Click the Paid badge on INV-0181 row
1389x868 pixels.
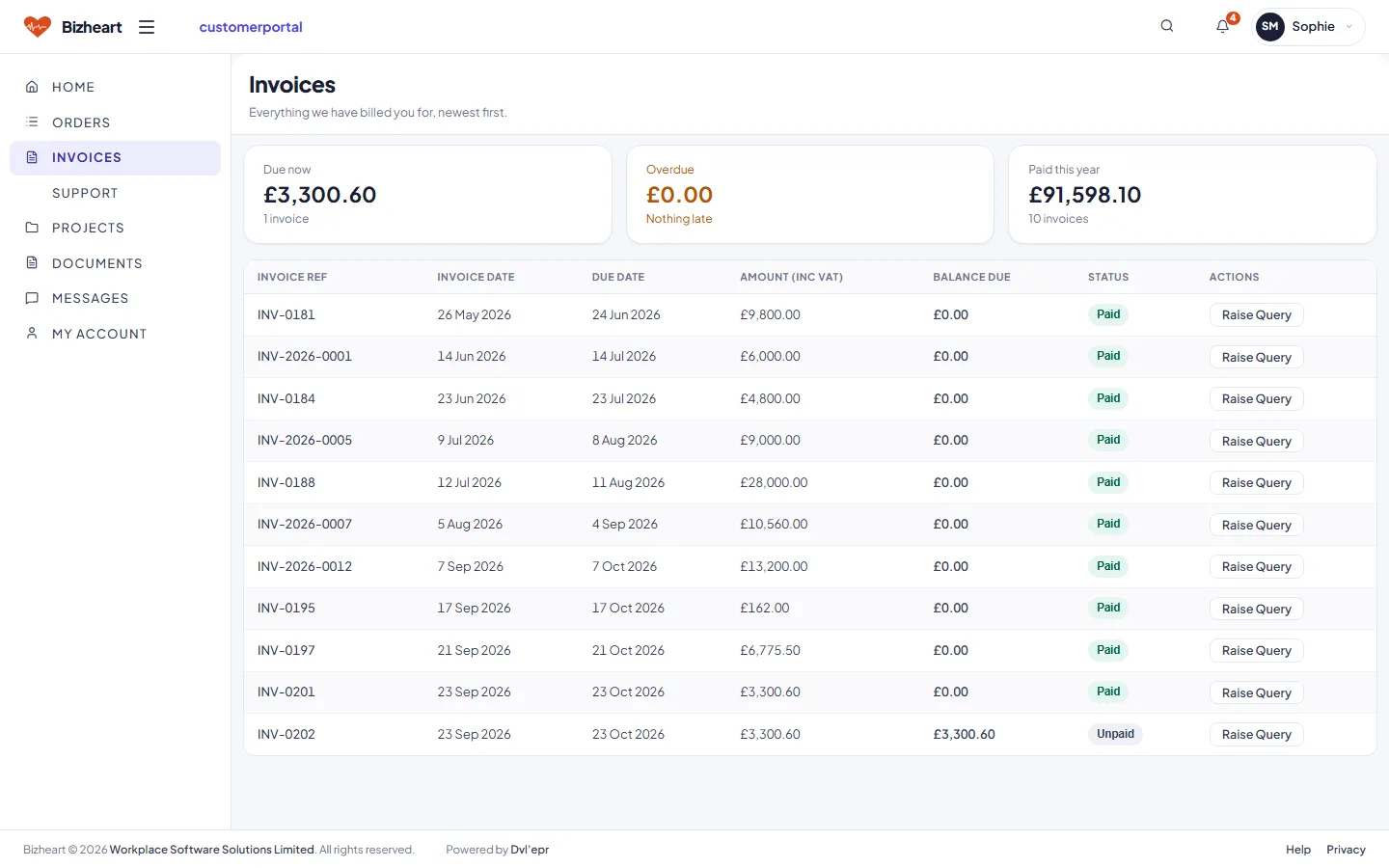(1108, 314)
